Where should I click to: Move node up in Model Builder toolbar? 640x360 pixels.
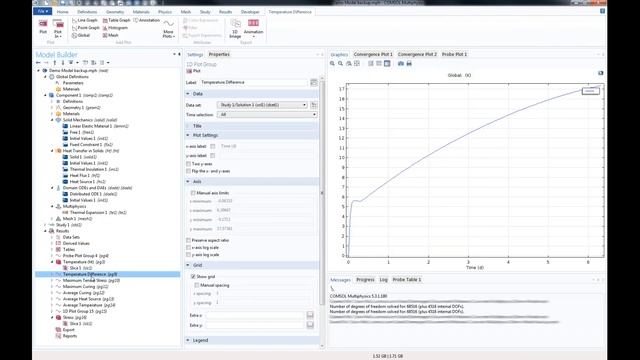55,63
